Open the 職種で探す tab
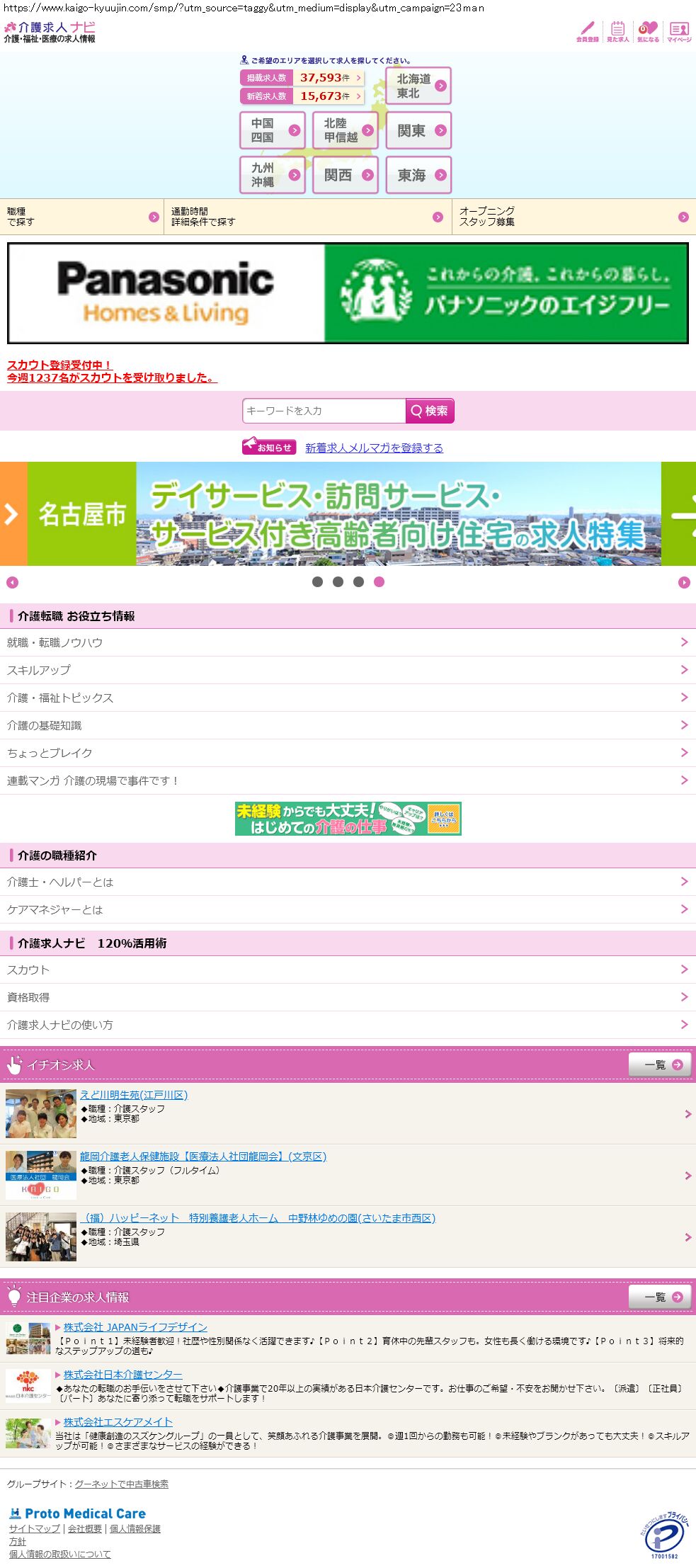This screenshot has width=696, height=1568. tap(81, 217)
